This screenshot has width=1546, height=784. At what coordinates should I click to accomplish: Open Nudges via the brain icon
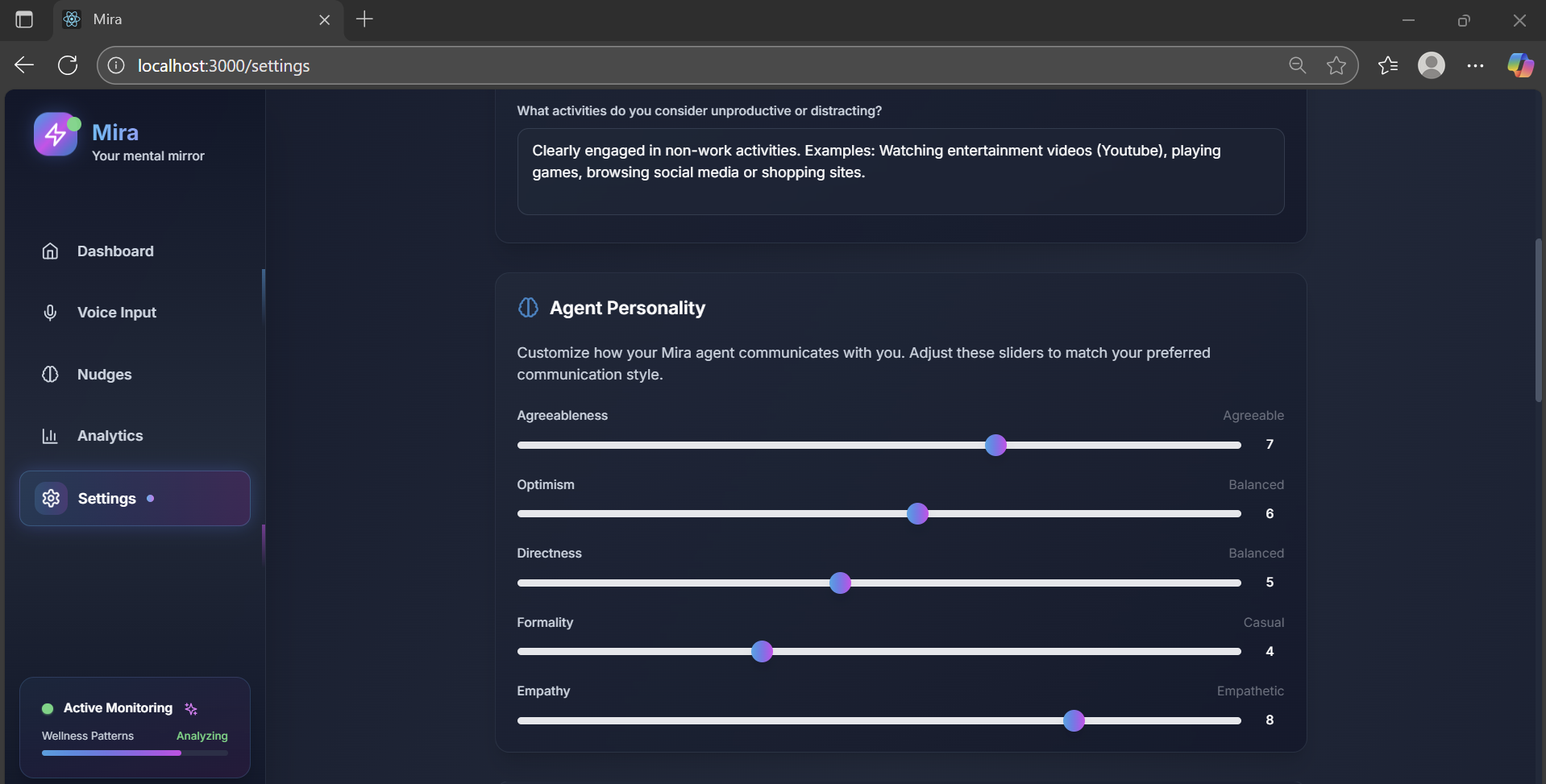coord(50,374)
